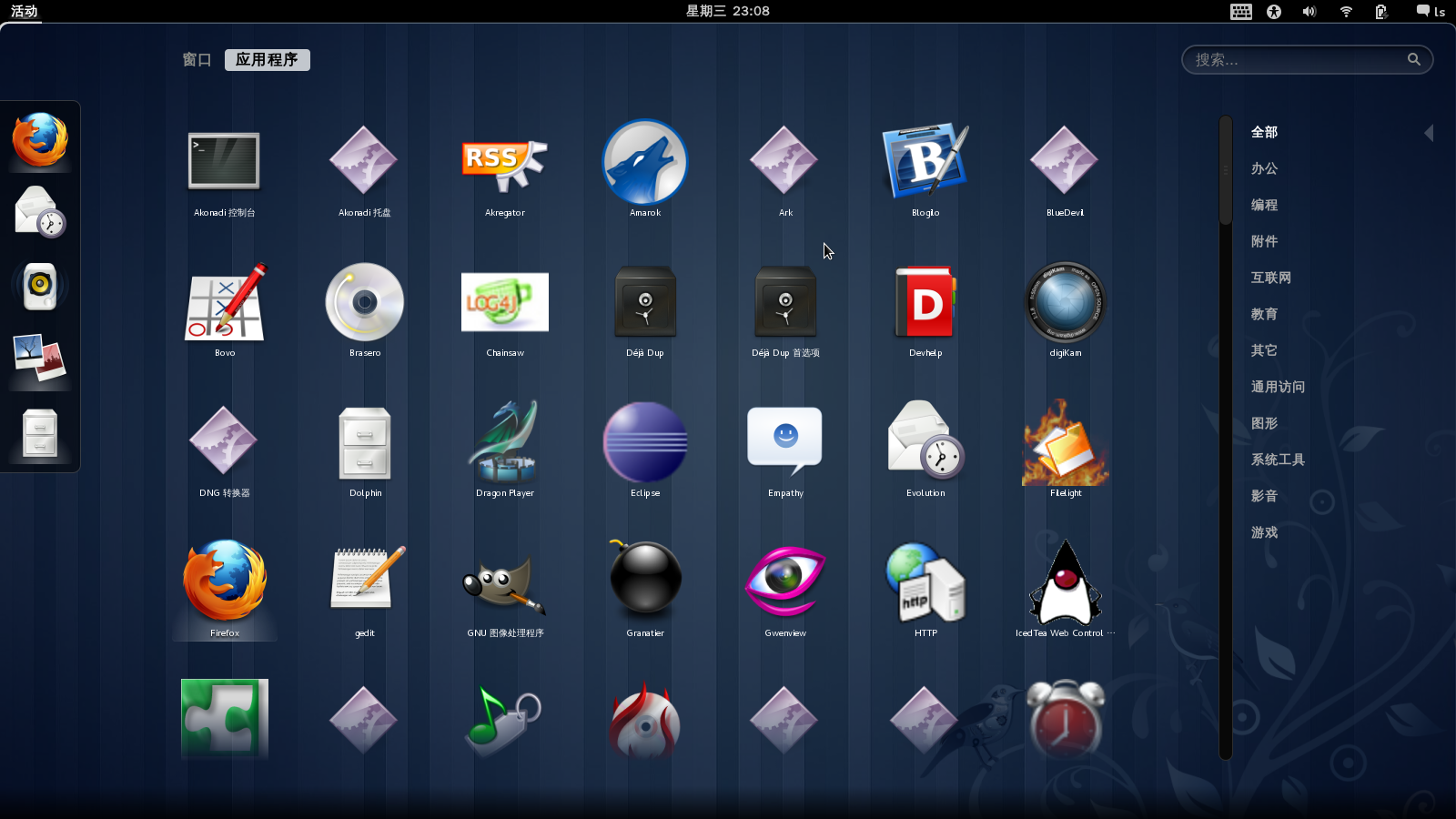The height and width of the screenshot is (819, 1456).
Task: Filter by 编程 category
Action: coord(1264,206)
